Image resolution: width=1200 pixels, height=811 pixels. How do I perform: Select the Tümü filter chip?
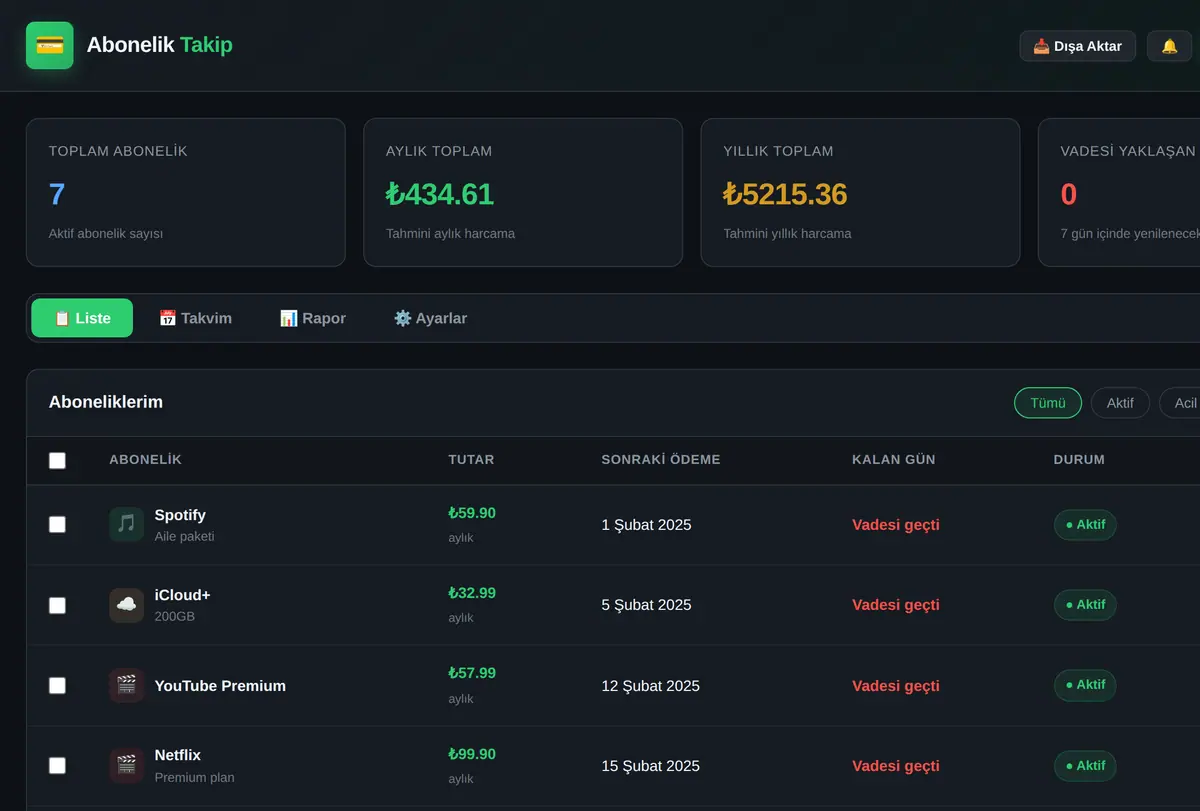(x=1048, y=403)
